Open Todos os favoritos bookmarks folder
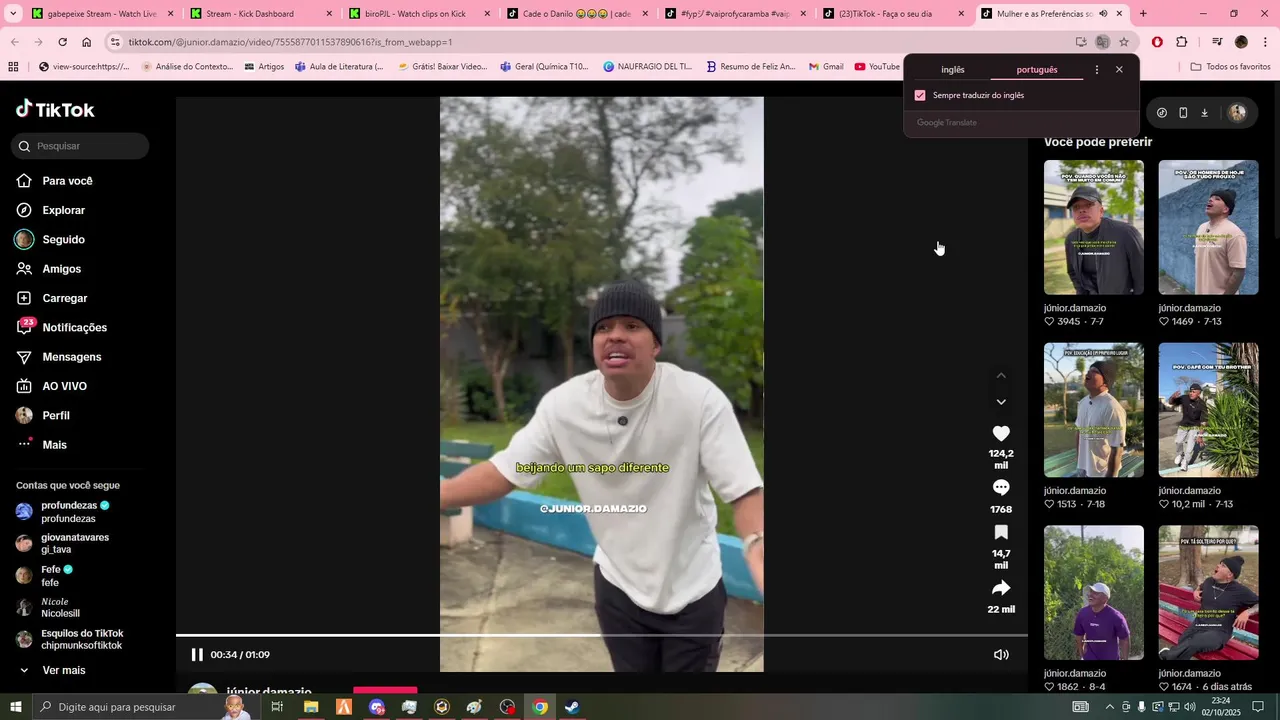The image size is (1280, 720). pos(1230,67)
